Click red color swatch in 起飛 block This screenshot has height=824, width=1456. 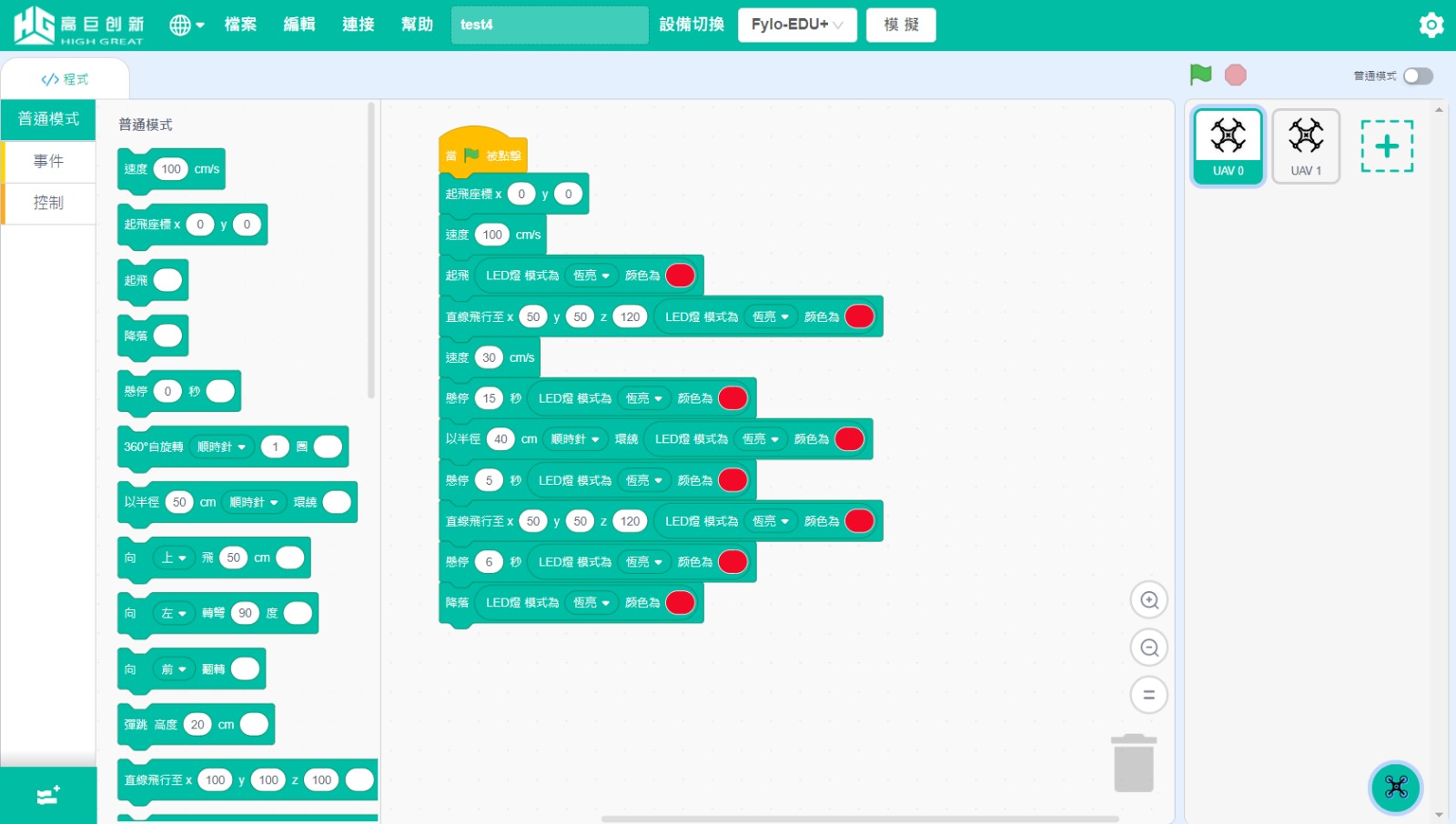pos(680,276)
